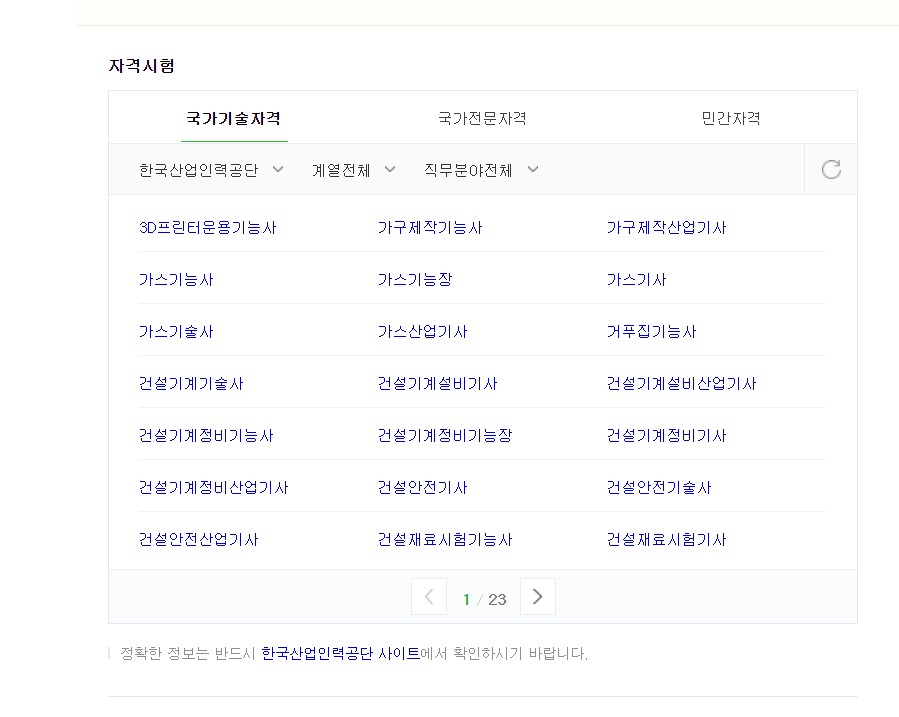Select the 건설기계기술사 certification
The image size is (899, 717).
[191, 383]
